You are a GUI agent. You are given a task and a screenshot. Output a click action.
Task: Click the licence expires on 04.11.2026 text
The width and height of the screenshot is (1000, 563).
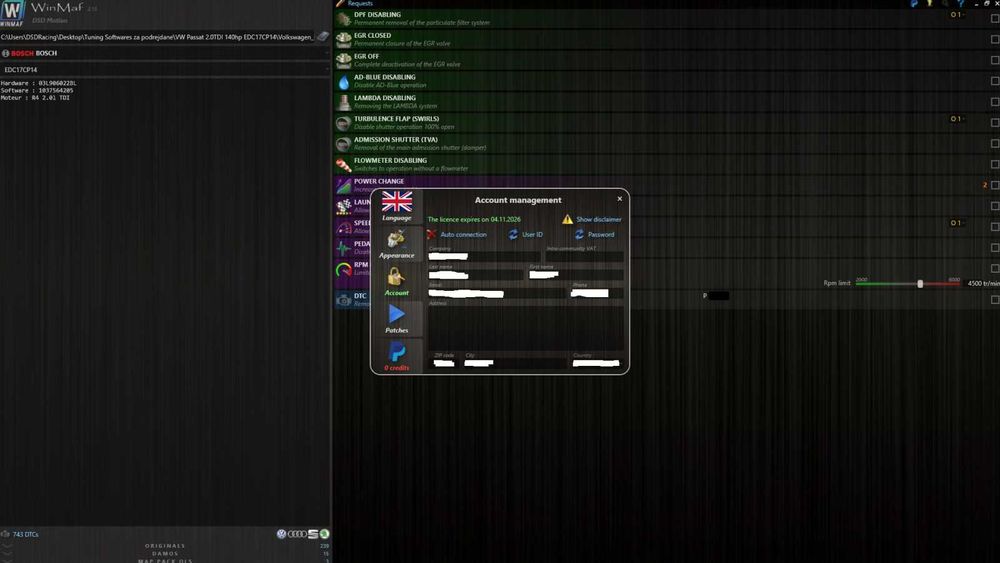pos(474,219)
